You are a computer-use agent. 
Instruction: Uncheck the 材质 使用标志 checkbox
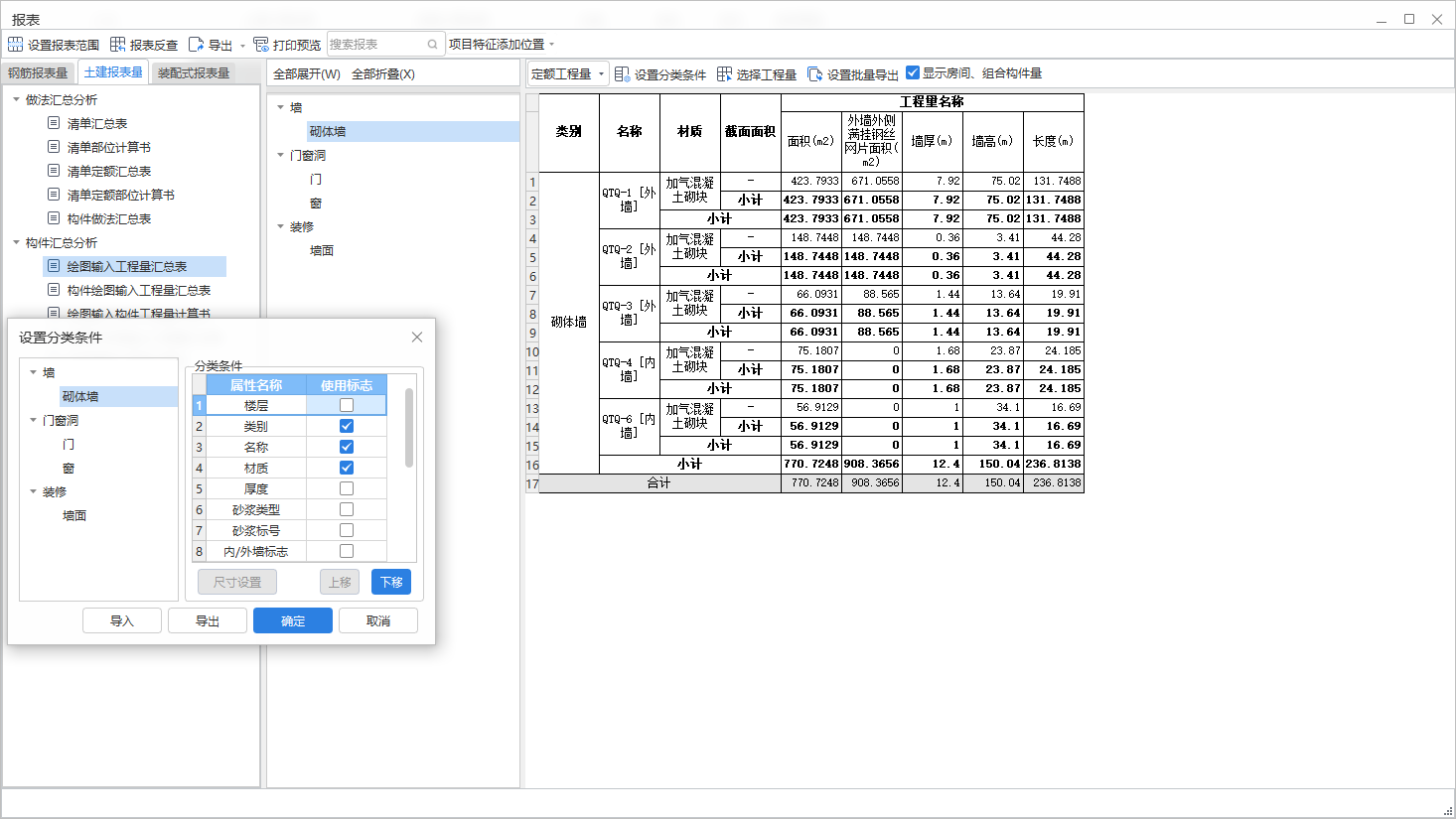[347, 468]
